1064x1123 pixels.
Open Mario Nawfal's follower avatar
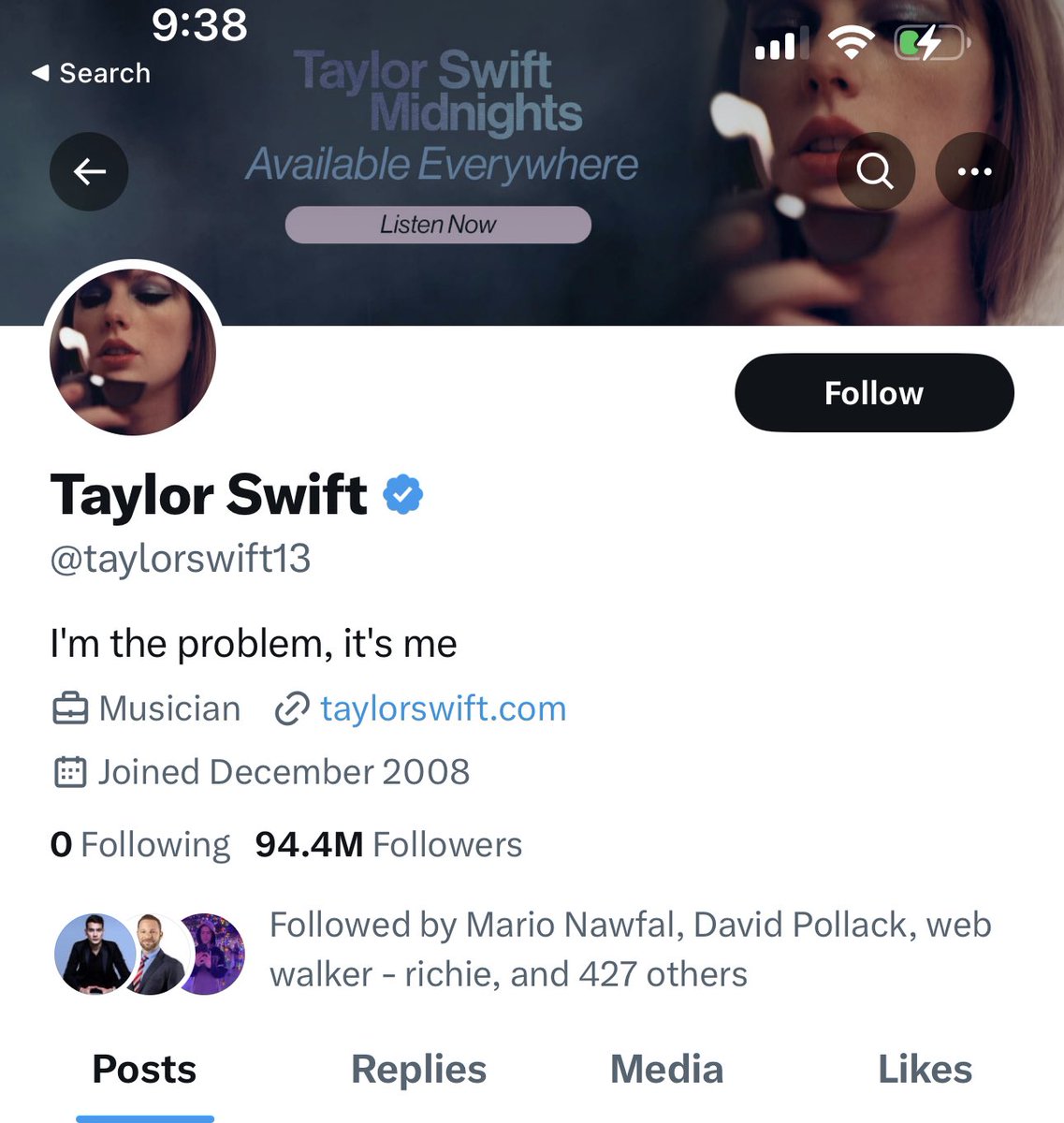tap(94, 953)
